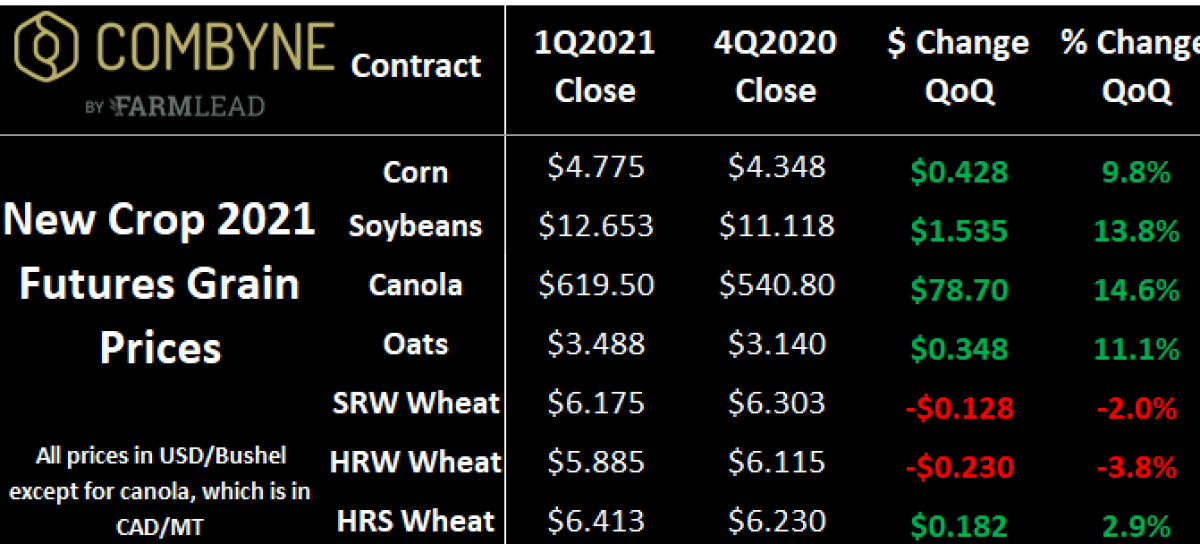Click the SRW Wheat row label
Viewport: 1200px width, 544px height.
(x=416, y=404)
